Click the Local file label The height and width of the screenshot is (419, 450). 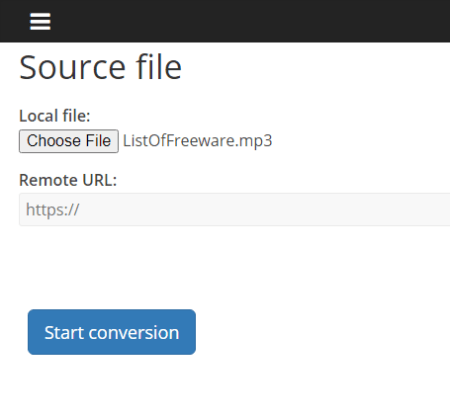click(x=55, y=116)
